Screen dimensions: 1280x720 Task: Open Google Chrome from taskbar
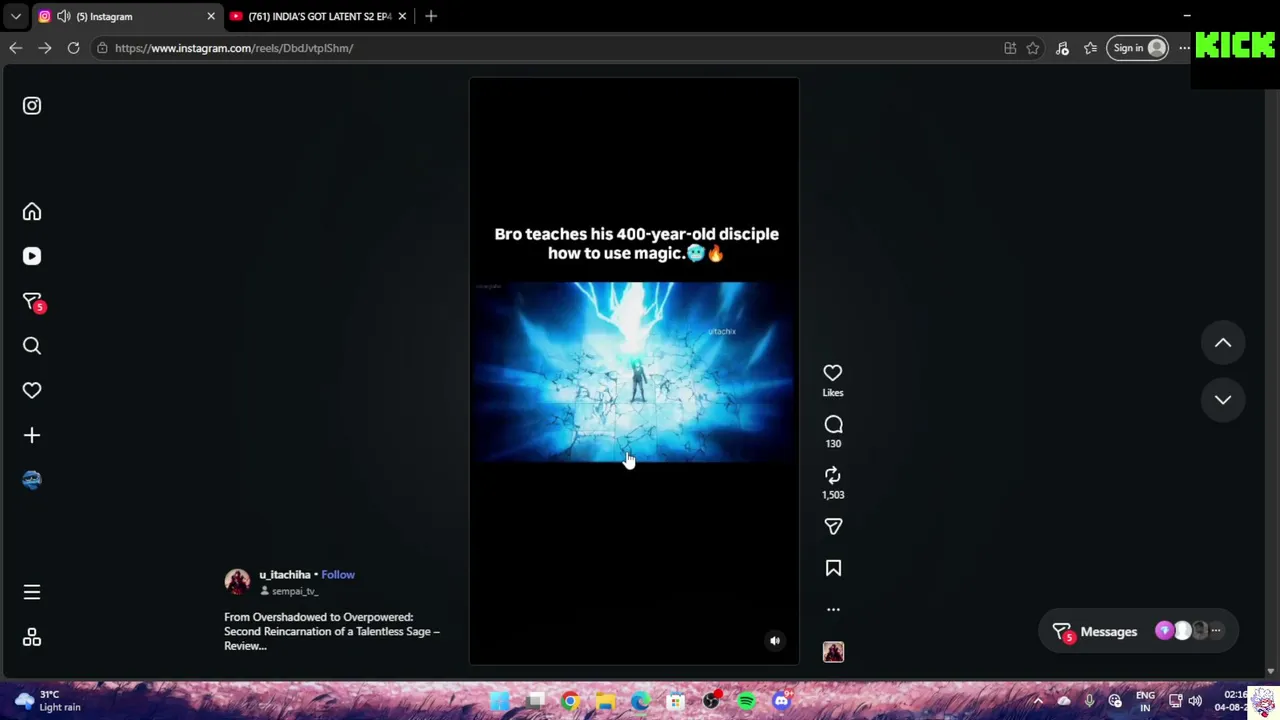(x=570, y=701)
